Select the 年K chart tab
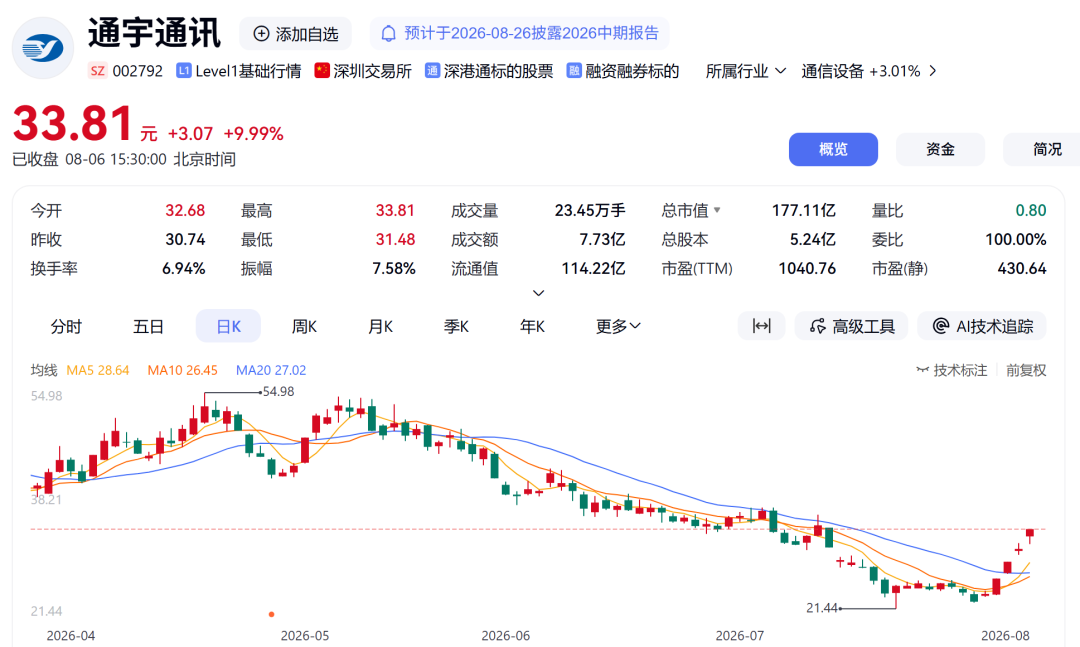The image size is (1080, 647). 532,326
